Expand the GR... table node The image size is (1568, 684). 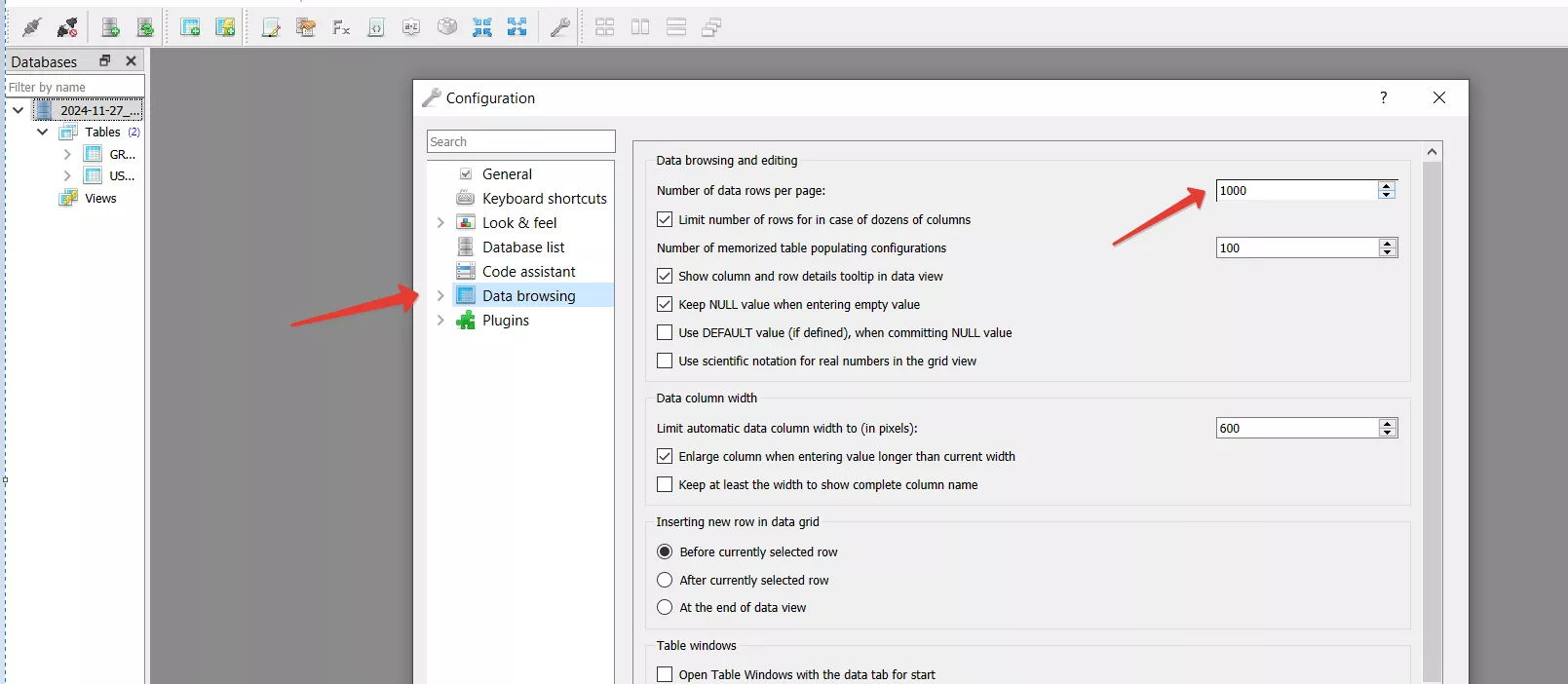[x=67, y=154]
